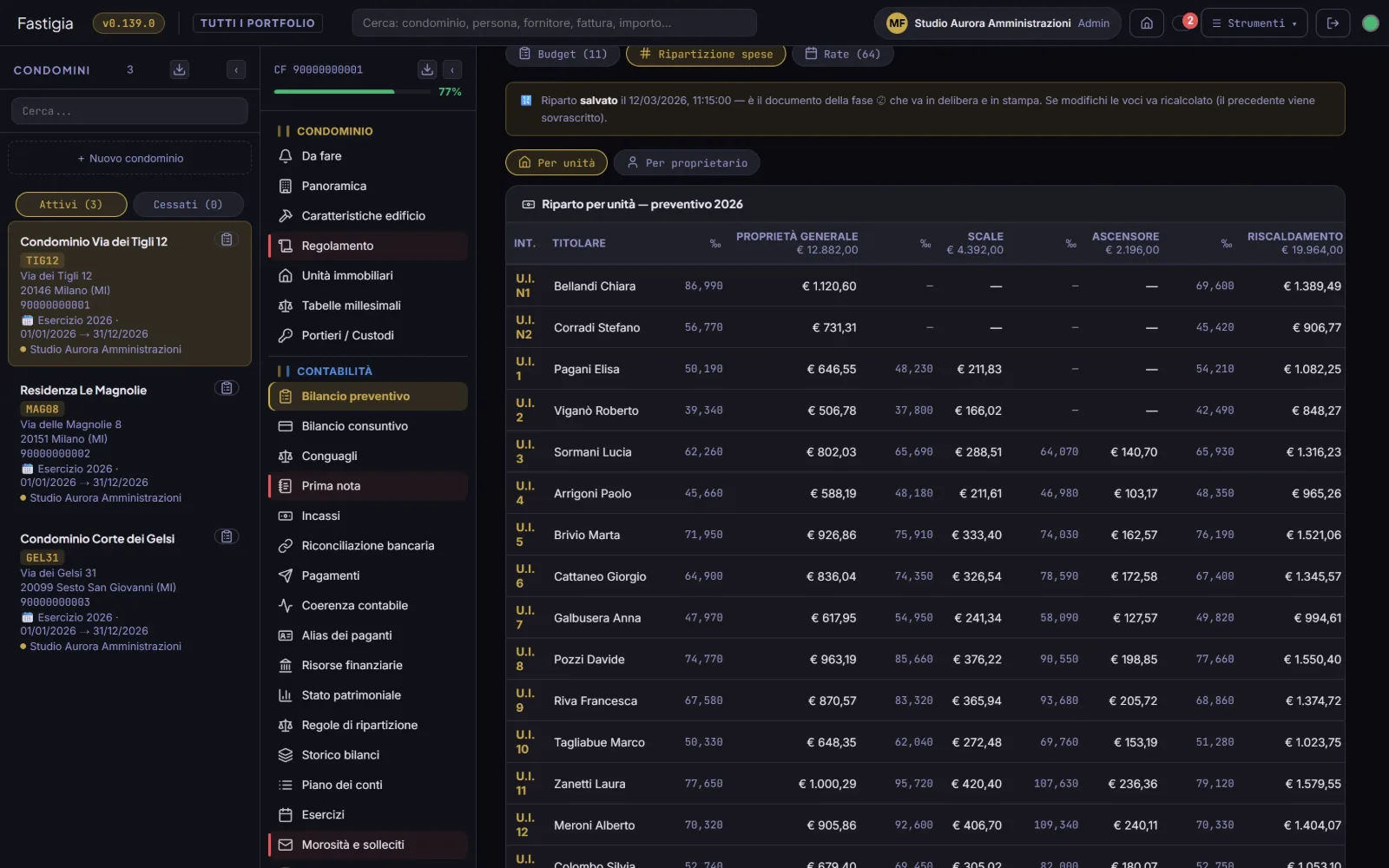Open the Studio Aurora Amministrazioni Admin account
Viewport: 1389px width, 868px height.
(x=997, y=23)
